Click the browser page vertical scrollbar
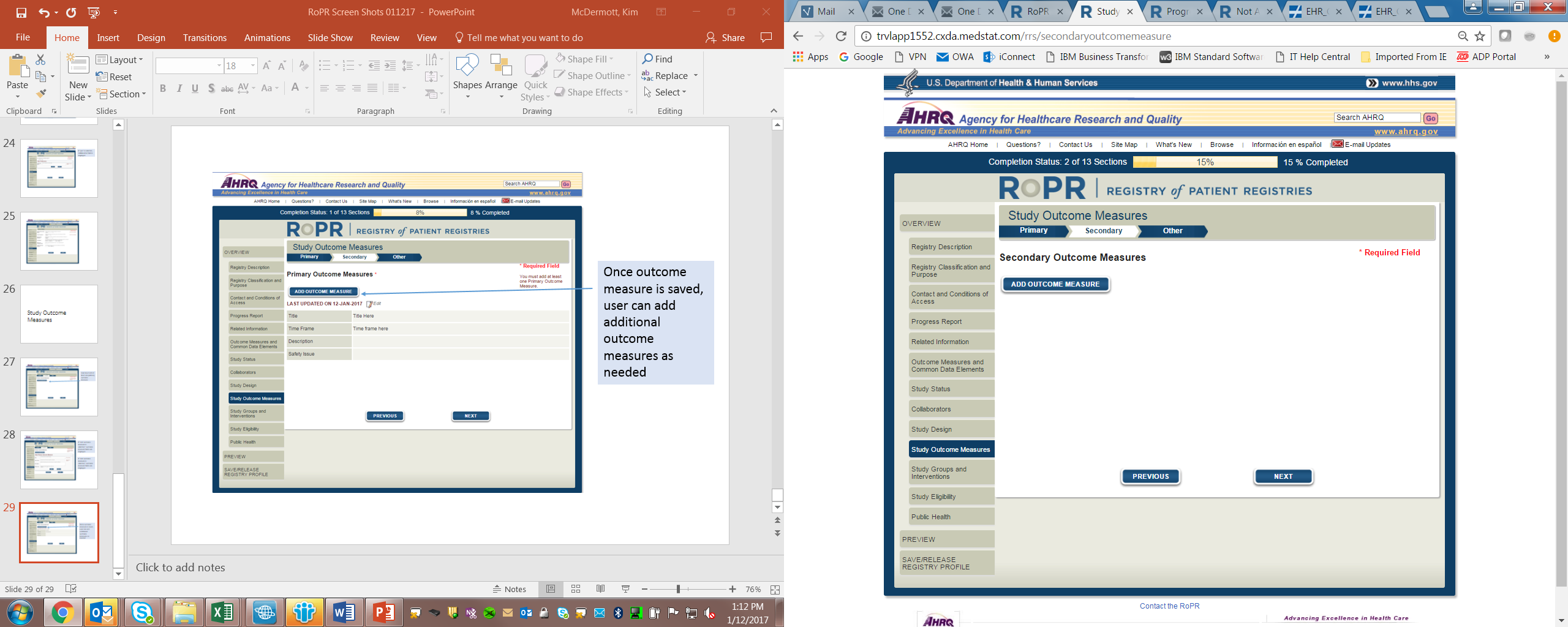Screen dimensions: 1568x627 point(1561,334)
